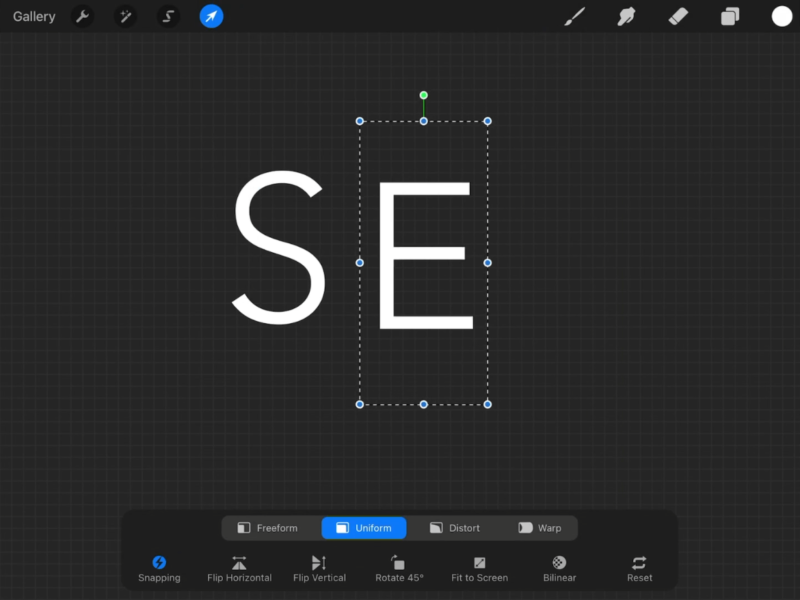Rotate the selection 45 degrees
800x600 pixels.
click(399, 565)
